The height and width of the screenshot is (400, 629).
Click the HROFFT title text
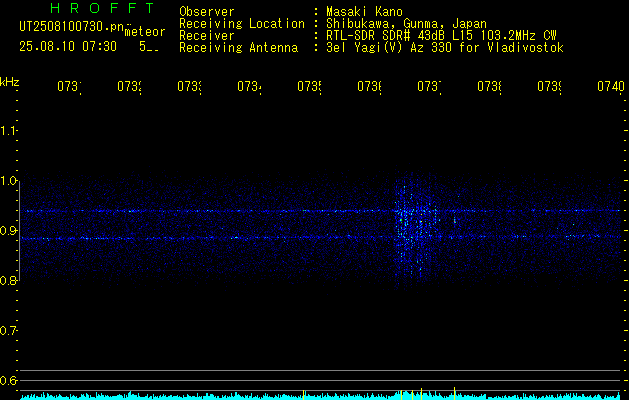tap(102, 8)
